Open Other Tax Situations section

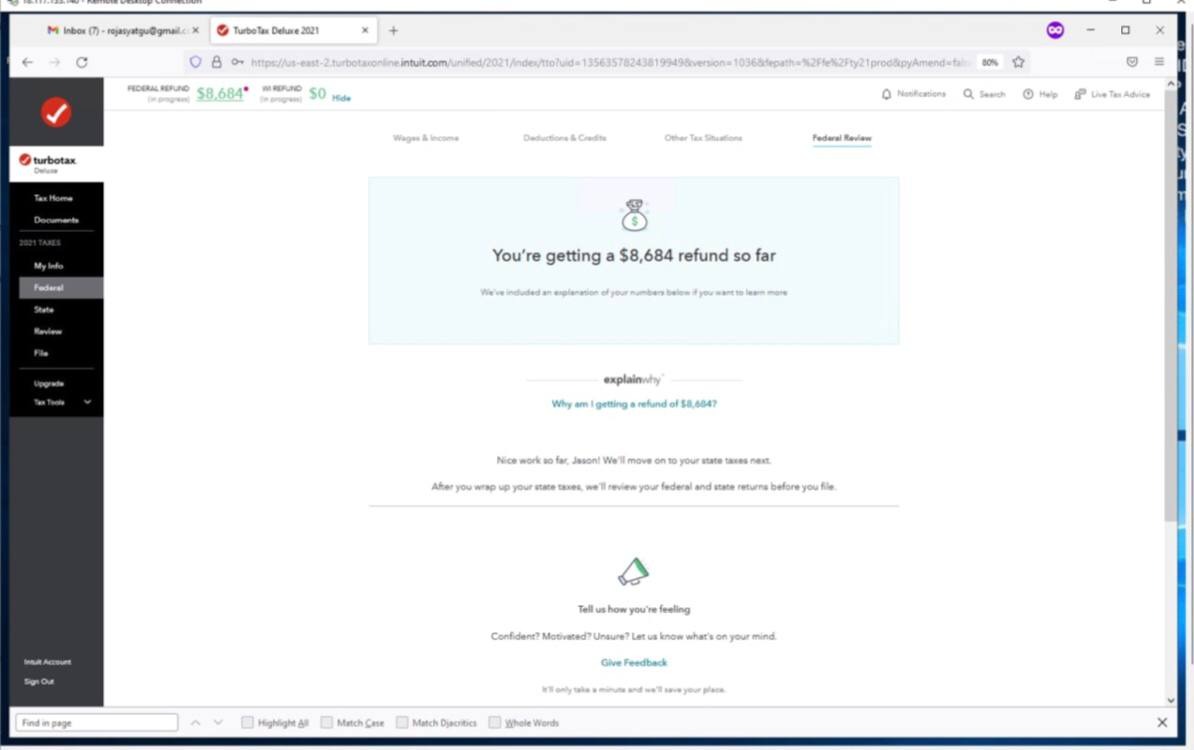point(703,138)
